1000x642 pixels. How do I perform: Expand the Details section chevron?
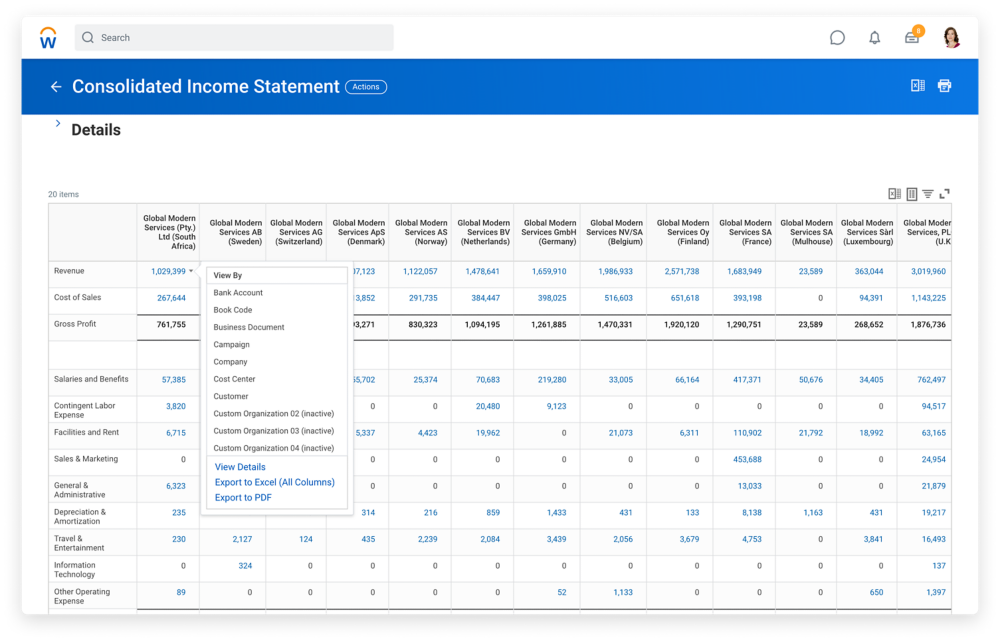coord(58,125)
